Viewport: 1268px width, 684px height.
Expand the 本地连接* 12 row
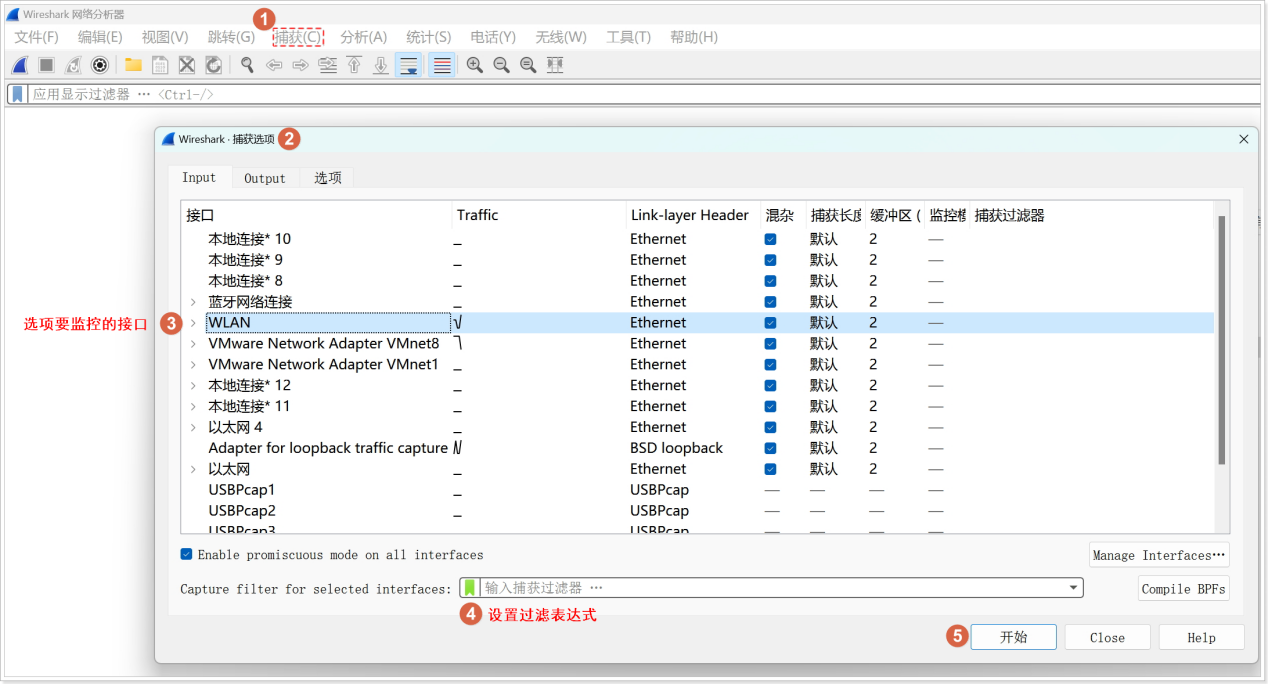[193, 386]
